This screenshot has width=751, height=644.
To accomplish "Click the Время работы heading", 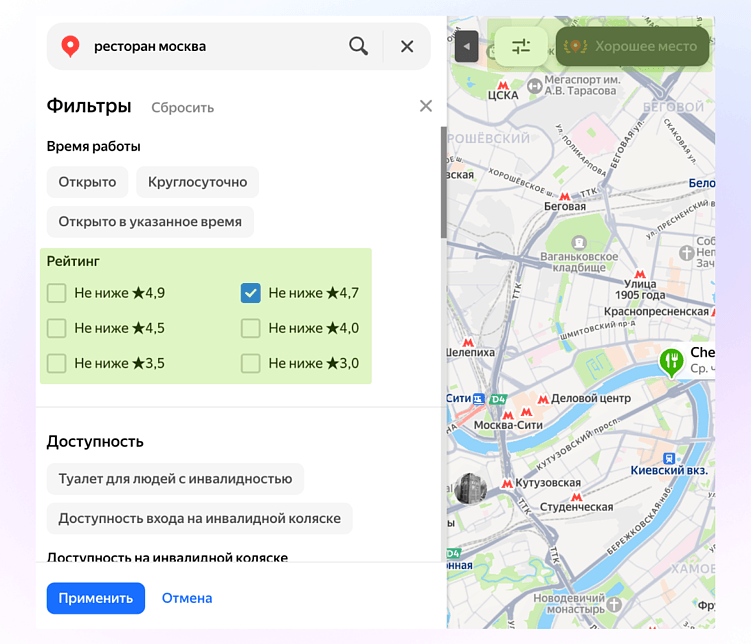I will point(93,147).
